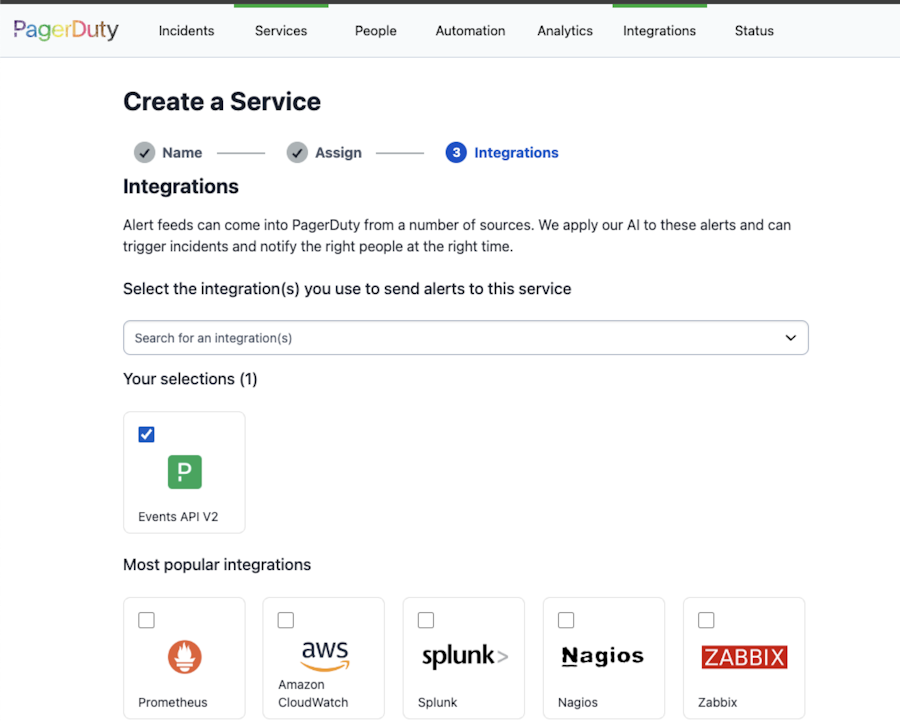
Task: Open the Automation menu
Action: coord(470,31)
